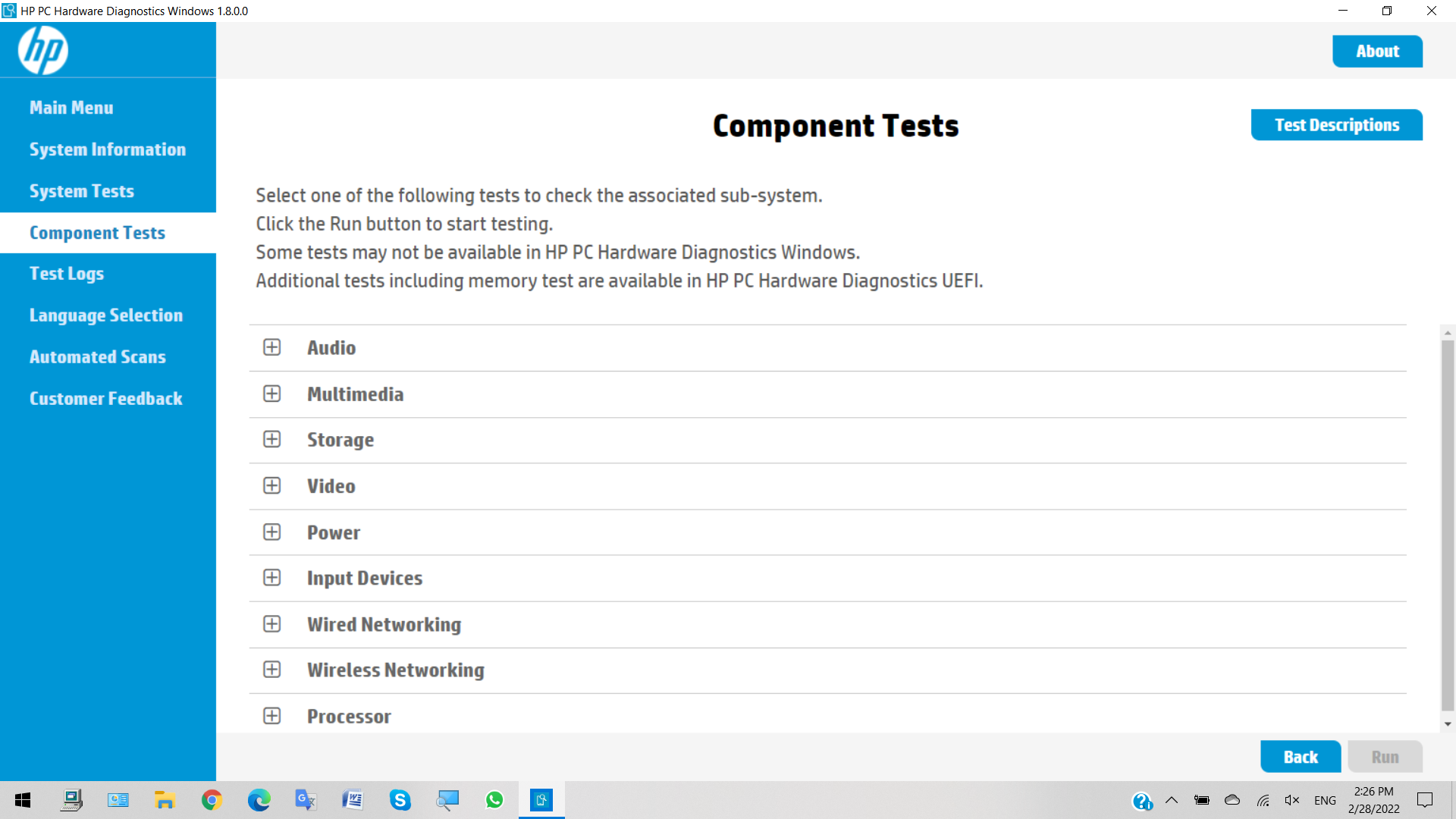Click the scrollbar down arrow

[x=1448, y=724]
